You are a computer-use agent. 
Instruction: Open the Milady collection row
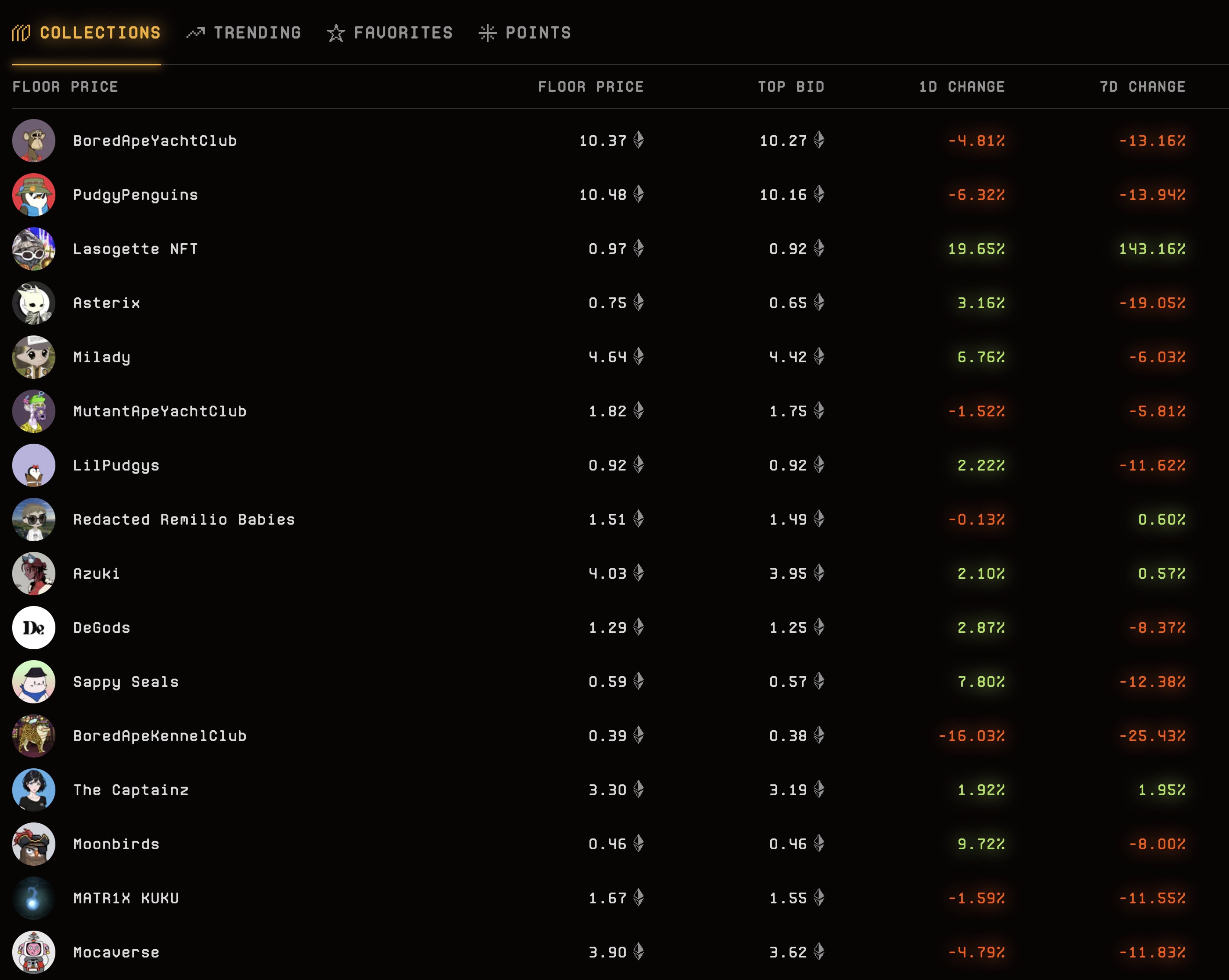coord(102,358)
